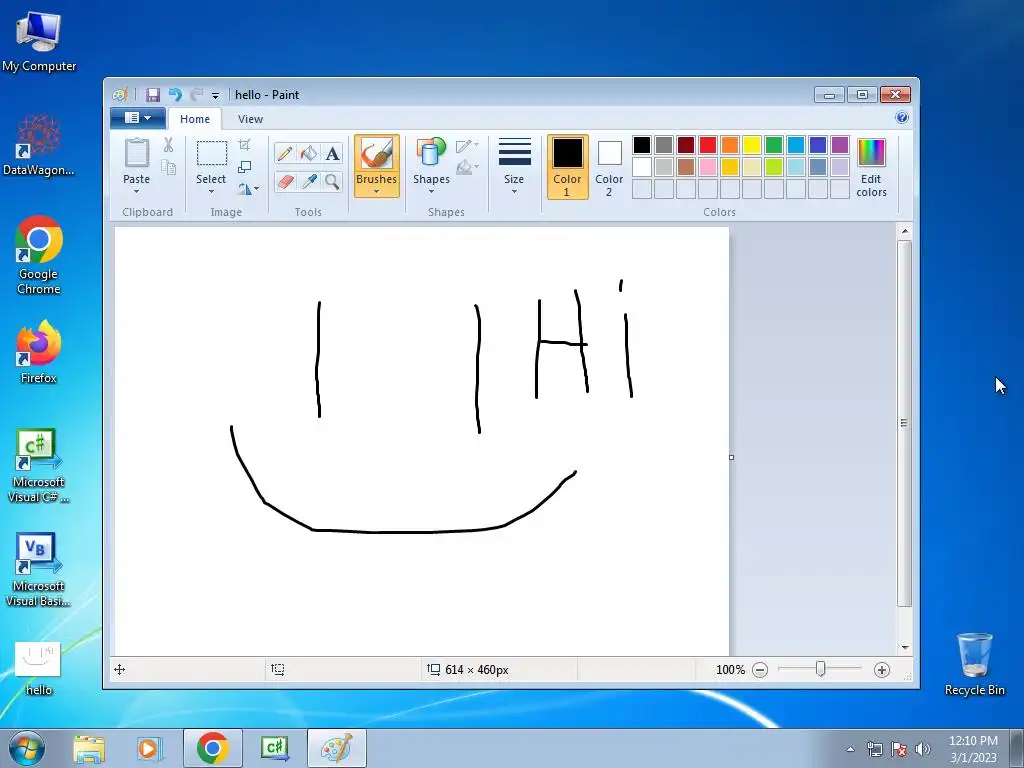Click the Redo arrow in title bar
Viewport: 1024px width, 768px height.
[197, 95]
